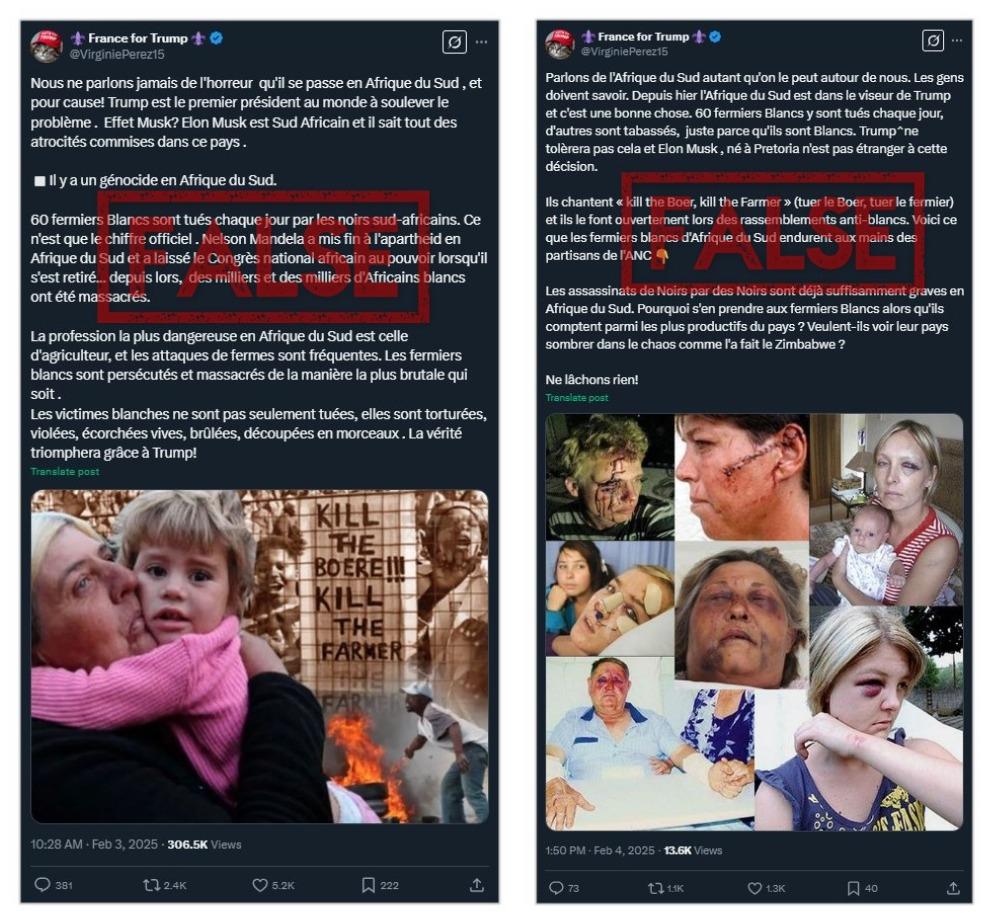Open @VirginiePerez15 handle on right post

click(x=624, y=52)
